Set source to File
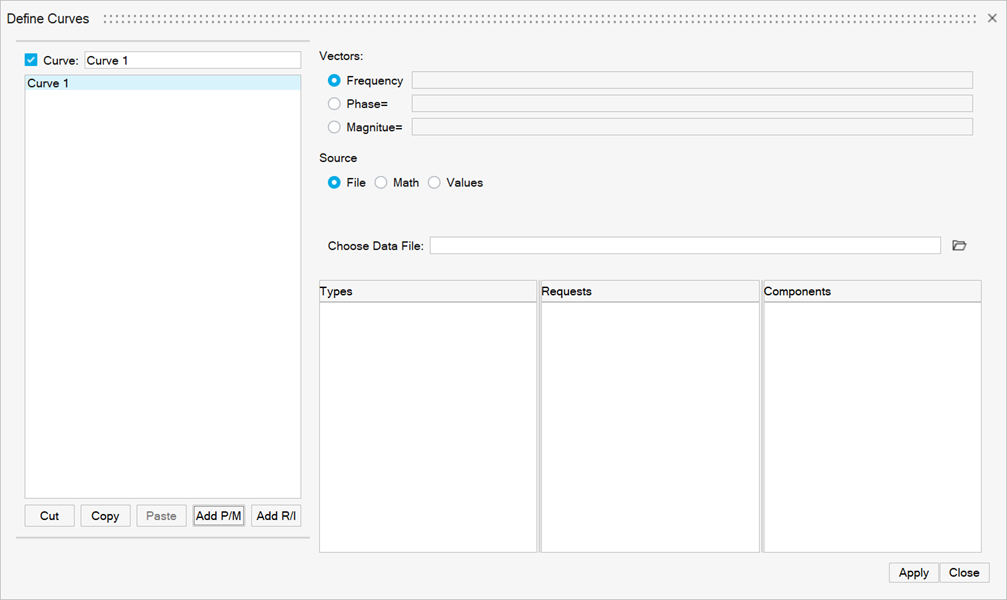 (x=334, y=183)
